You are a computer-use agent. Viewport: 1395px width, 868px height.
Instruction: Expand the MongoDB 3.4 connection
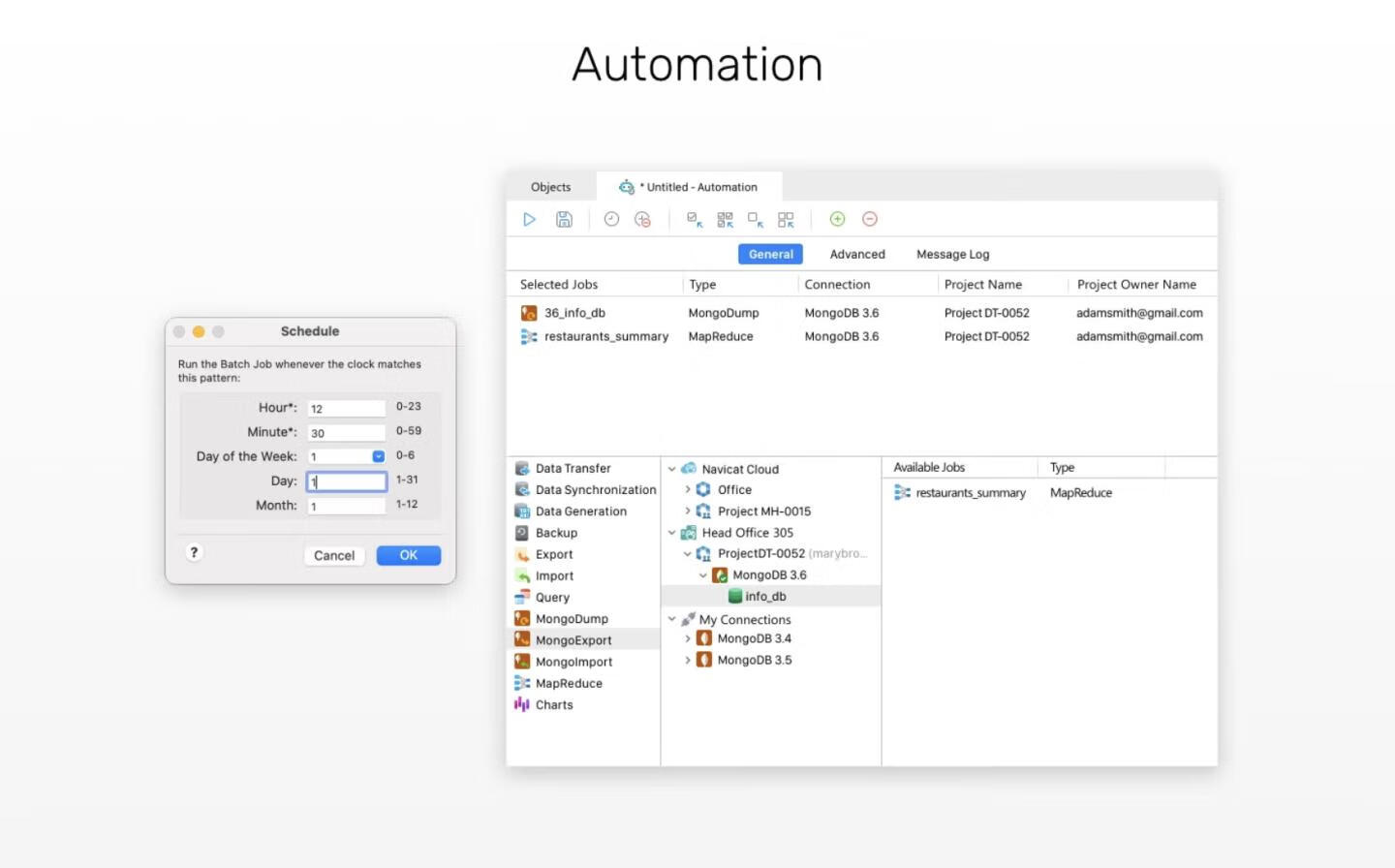(x=688, y=638)
